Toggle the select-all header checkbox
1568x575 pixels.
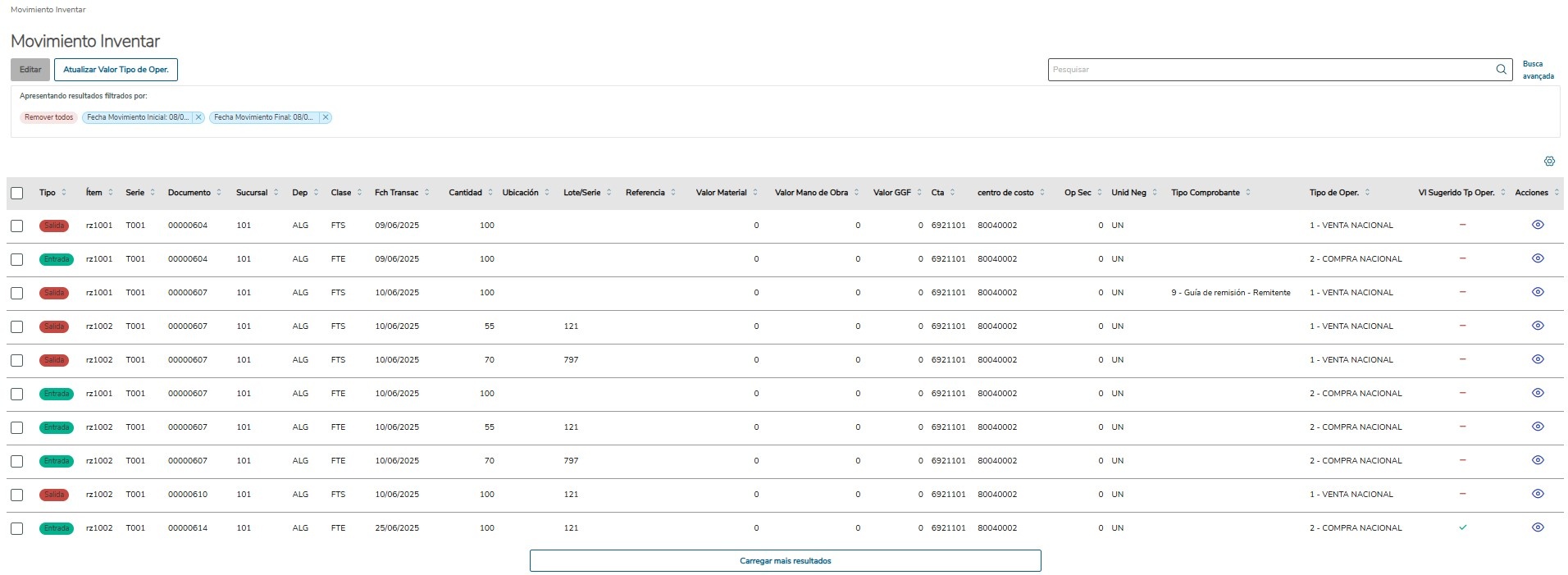pos(17,194)
